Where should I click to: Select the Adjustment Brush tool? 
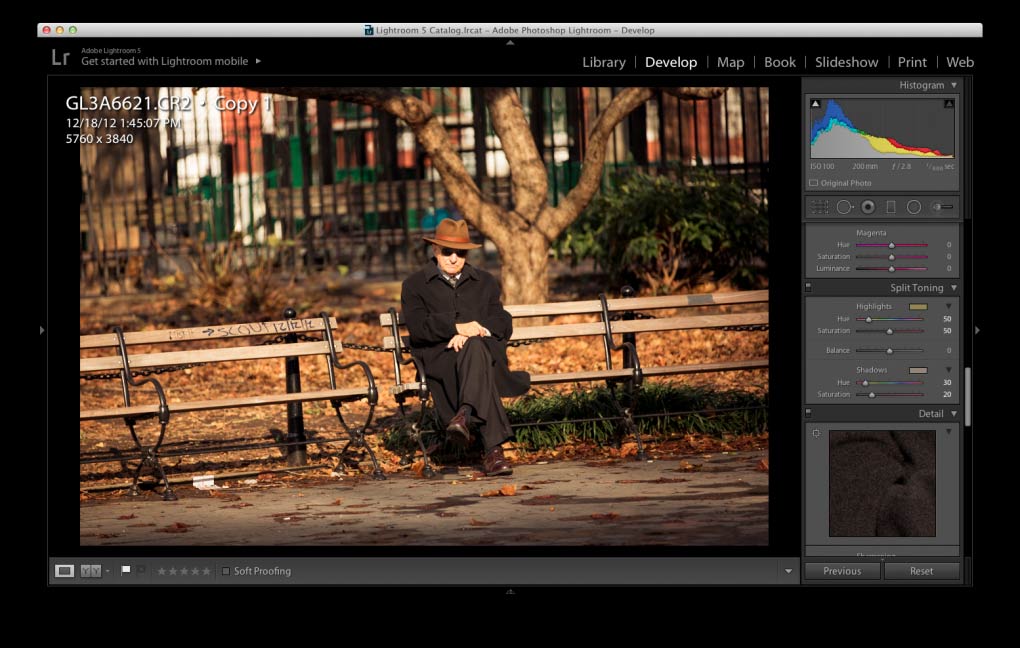click(940, 207)
